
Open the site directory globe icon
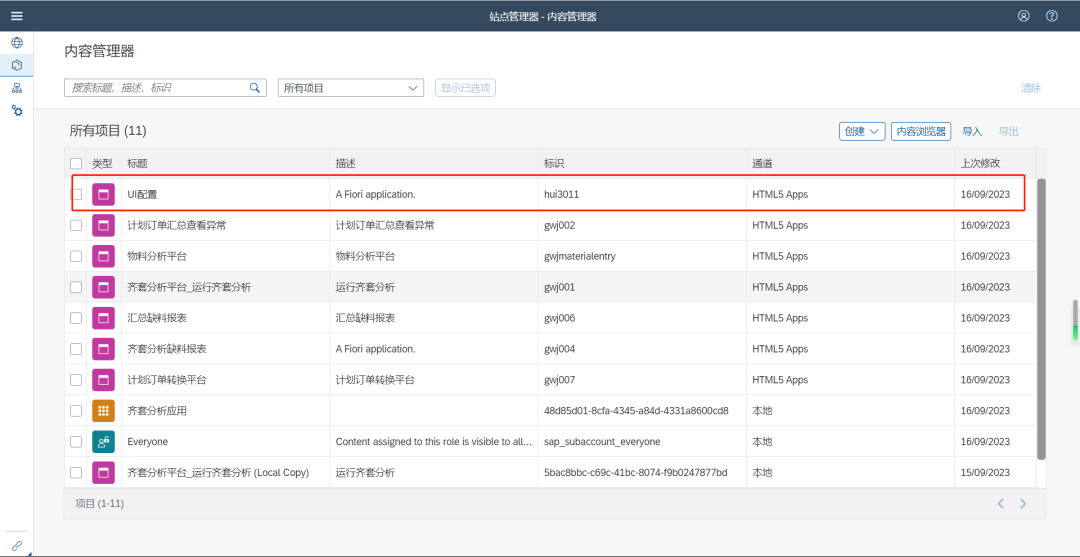(x=17, y=43)
